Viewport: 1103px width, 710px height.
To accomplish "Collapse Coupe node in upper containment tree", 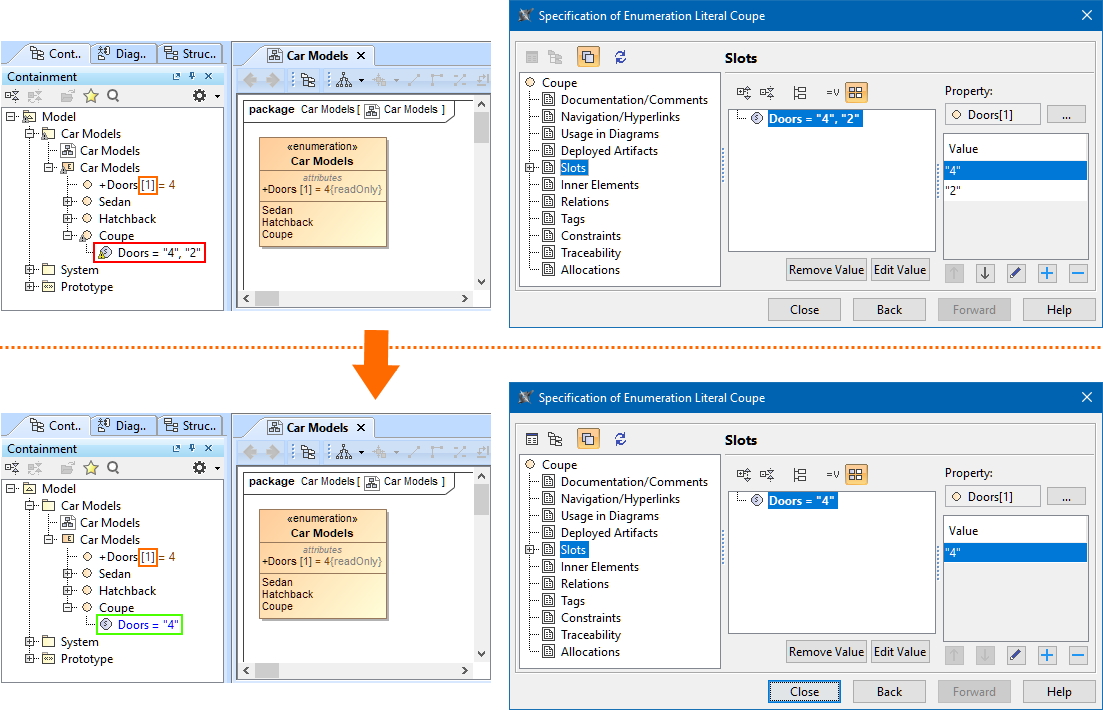I will coord(68,235).
